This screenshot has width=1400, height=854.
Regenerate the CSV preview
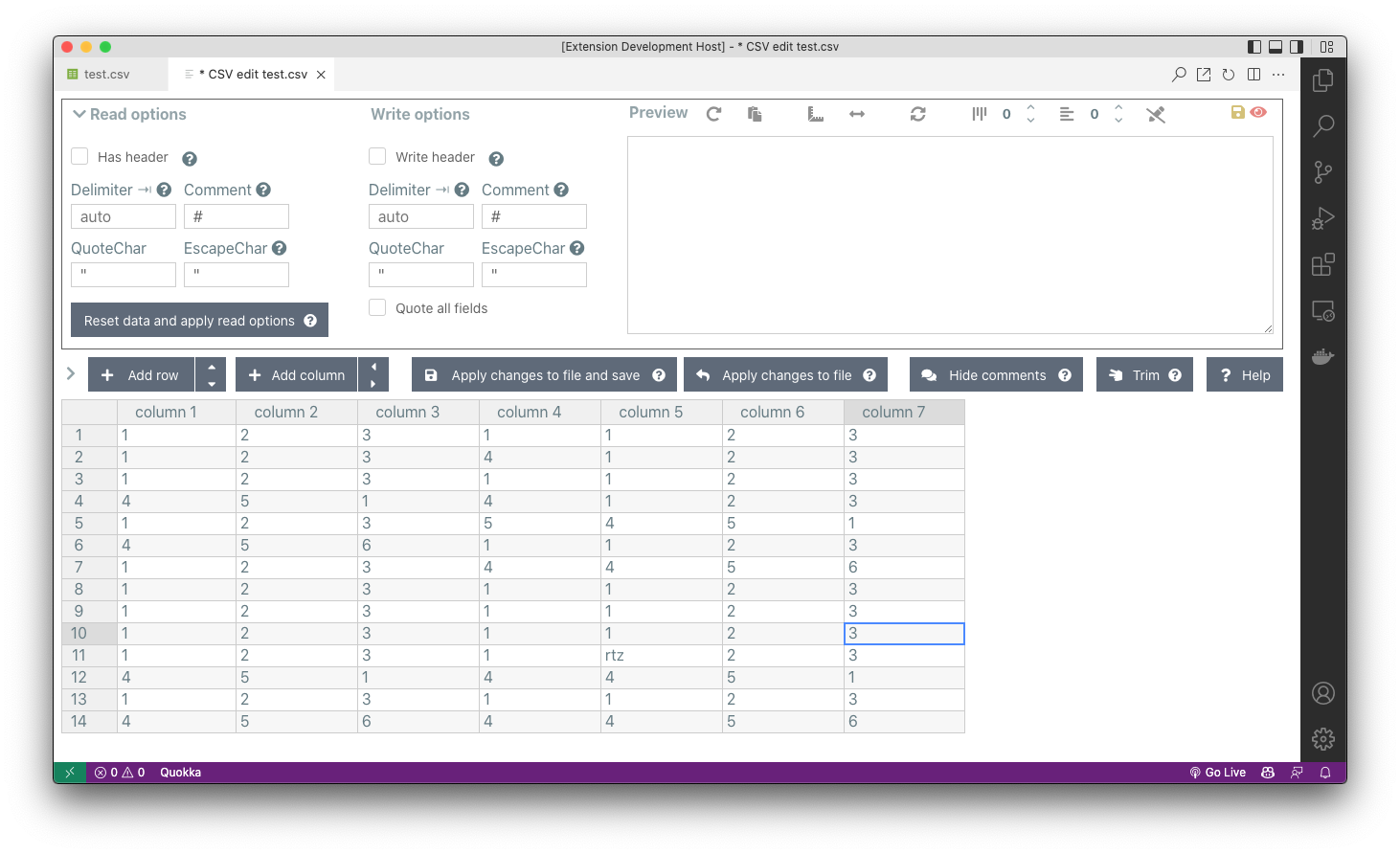point(713,113)
